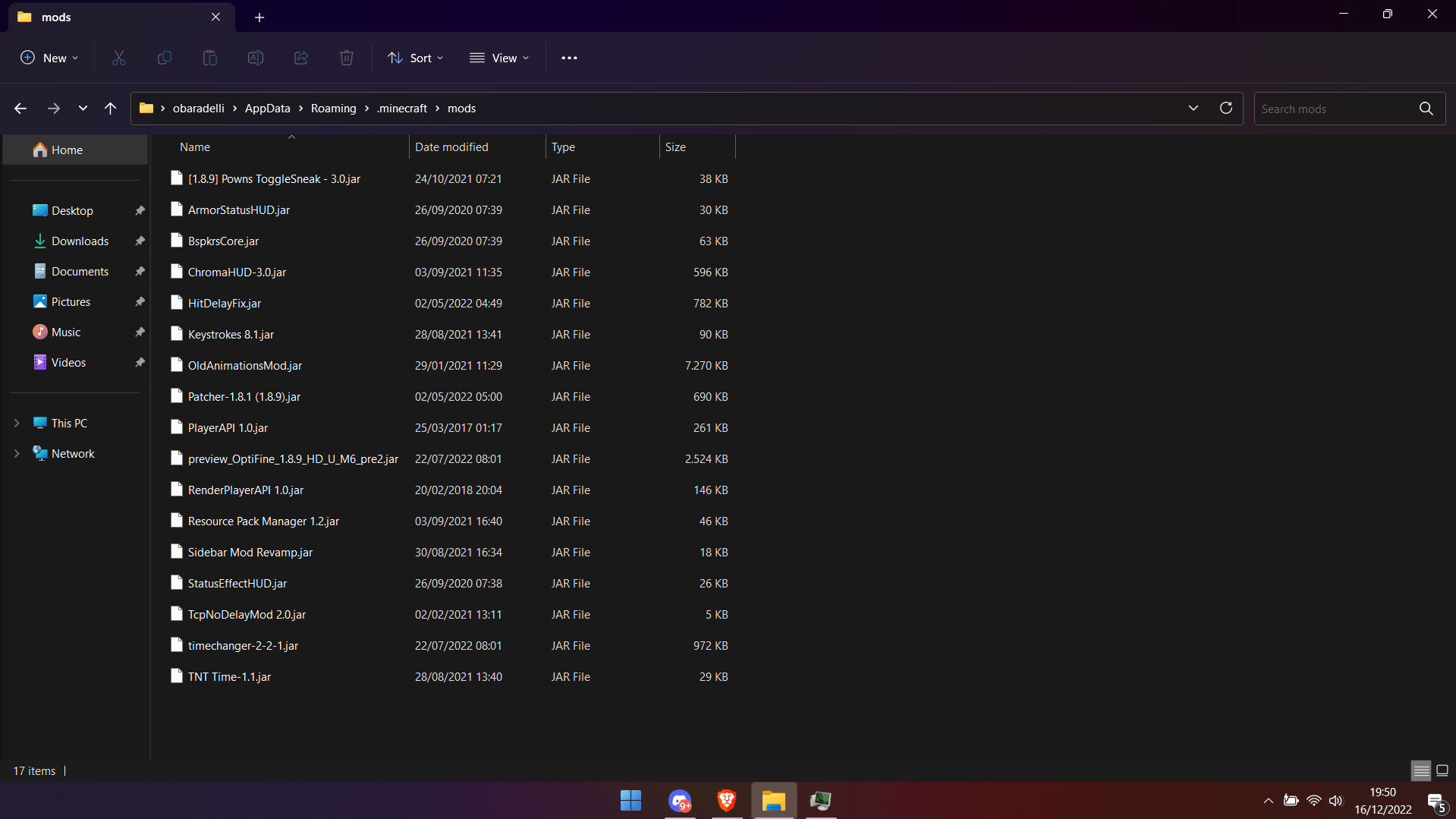Switch to large thumbnails view icon

pos(1442,770)
